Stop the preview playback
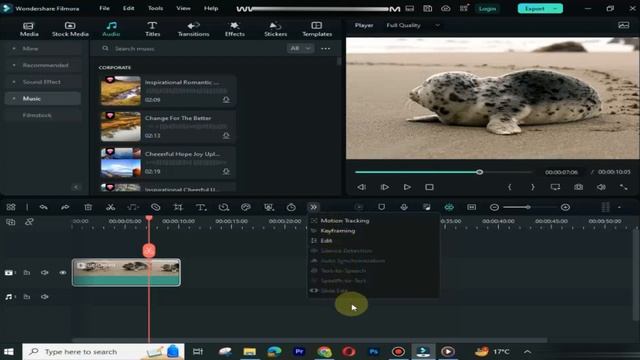 [429, 187]
